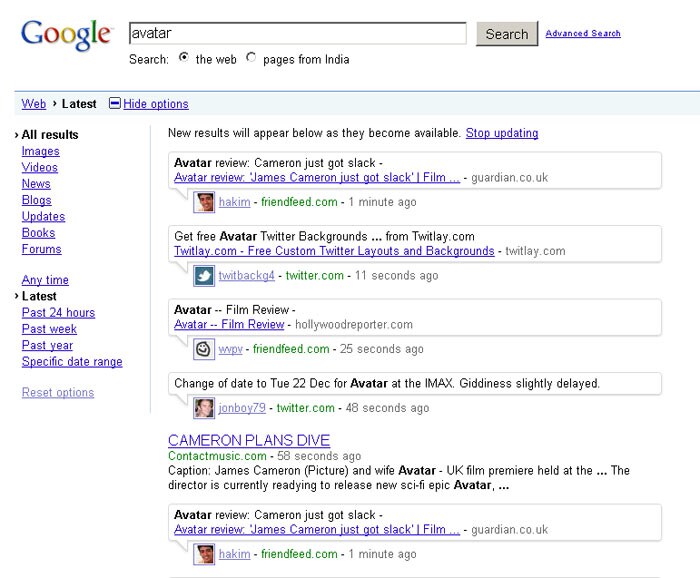Open the last Guardian Avatar review link

pos(317,530)
